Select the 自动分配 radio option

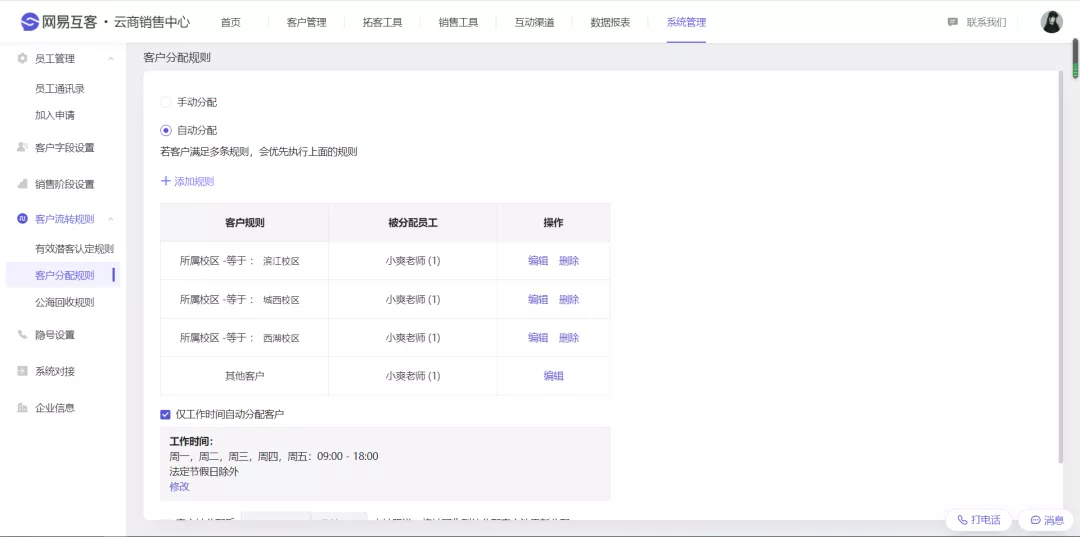coord(165,130)
